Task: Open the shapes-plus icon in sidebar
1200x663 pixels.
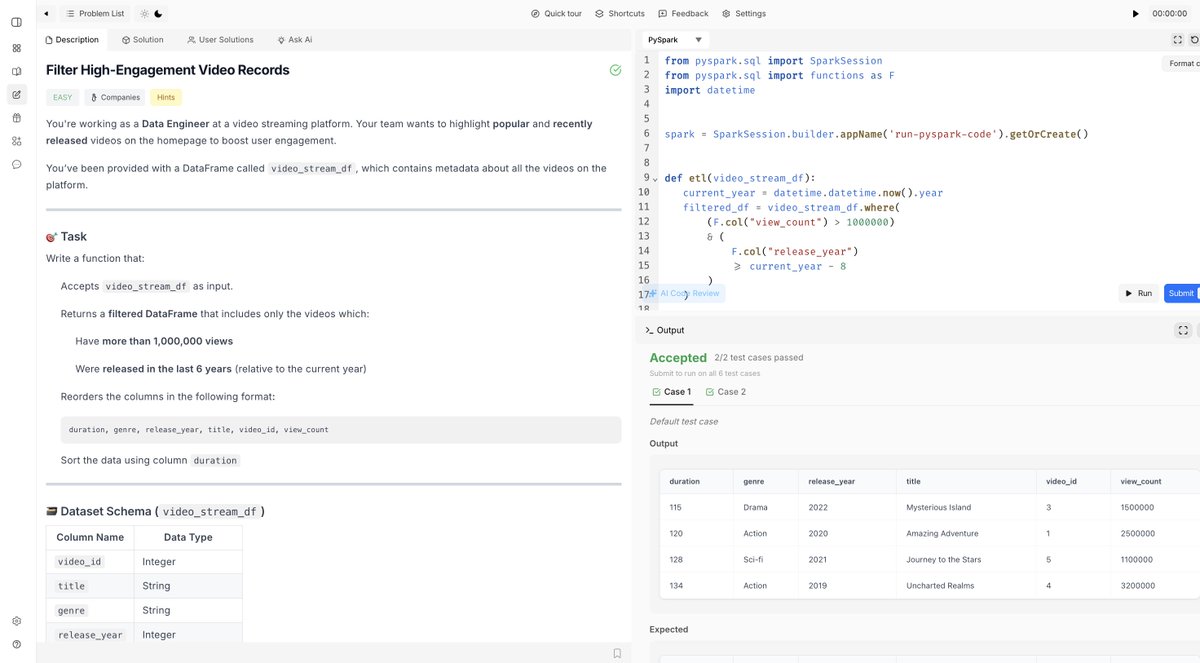Action: (x=16, y=141)
